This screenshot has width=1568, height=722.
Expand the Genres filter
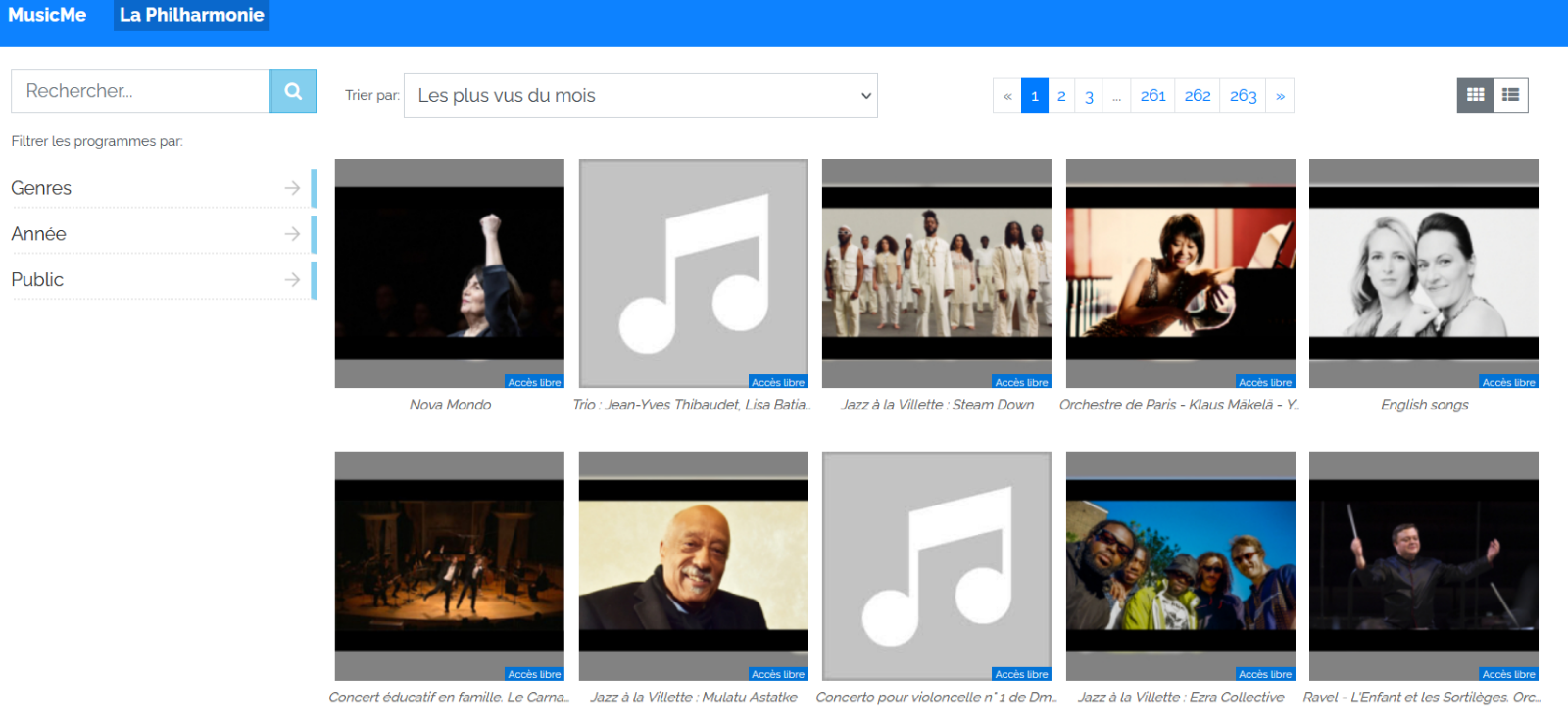coord(292,188)
